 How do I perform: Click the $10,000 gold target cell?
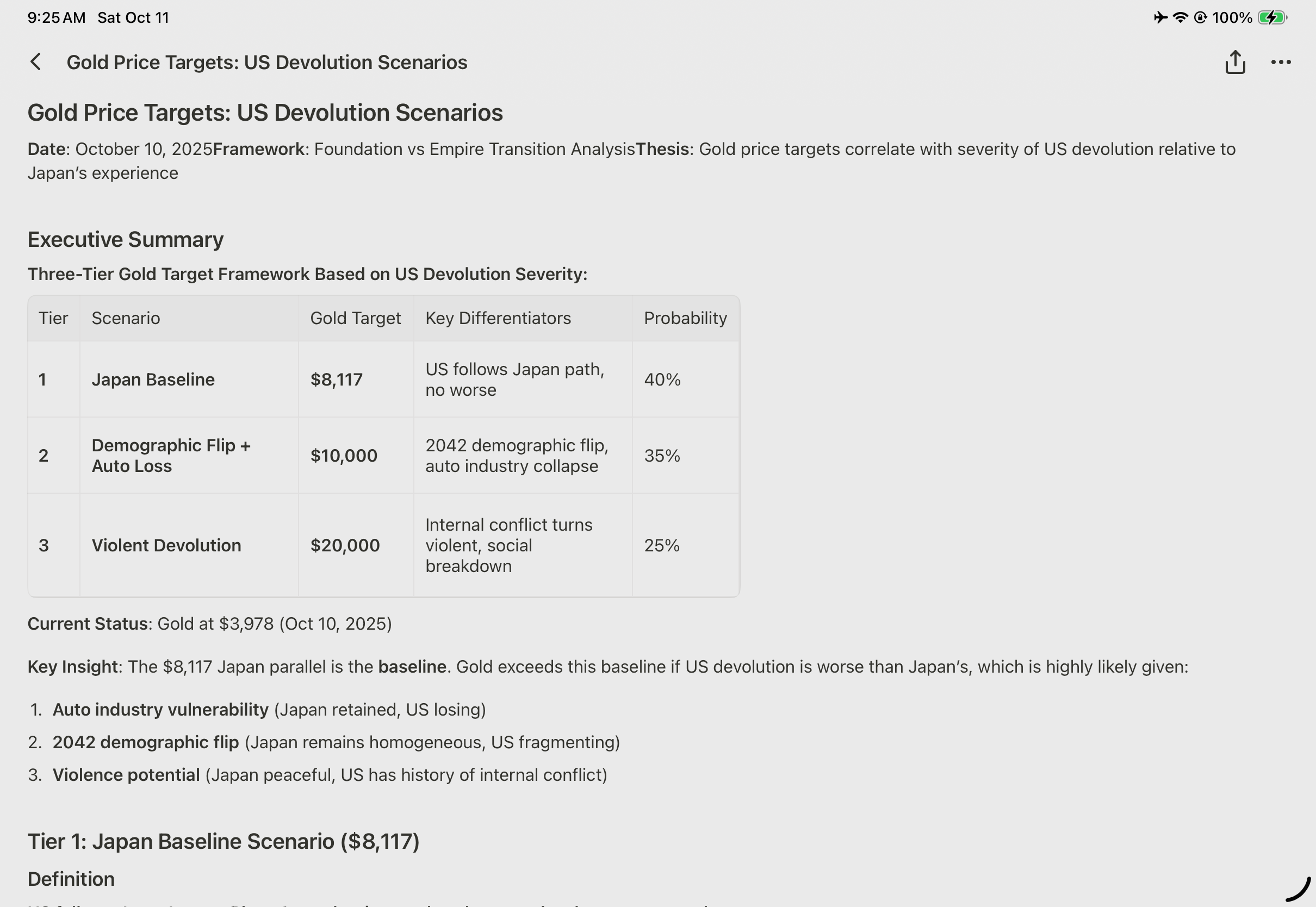[343, 456]
